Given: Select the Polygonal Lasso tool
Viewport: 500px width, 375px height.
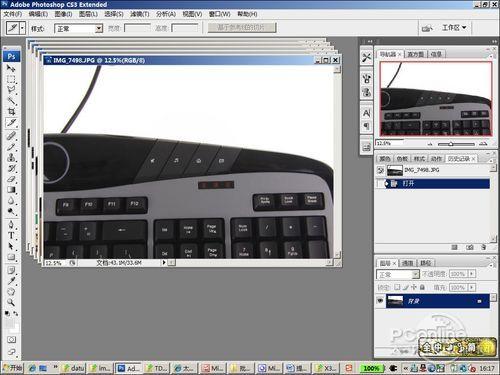Looking at the screenshot, I should tap(11, 90).
